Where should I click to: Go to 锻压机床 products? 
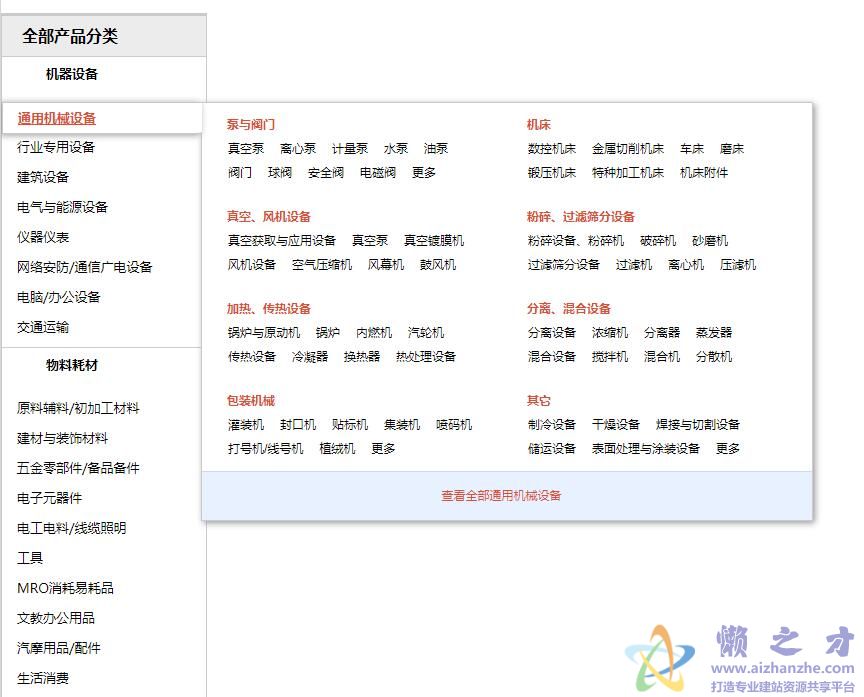click(552, 172)
